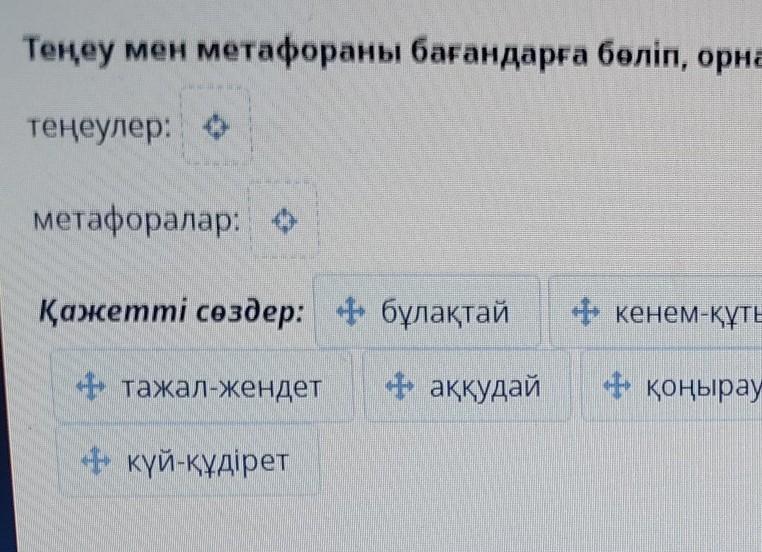The image size is (762, 552).
Task: Click the drag handle icon on бұлақтай
Action: pyautogui.click(x=348, y=313)
